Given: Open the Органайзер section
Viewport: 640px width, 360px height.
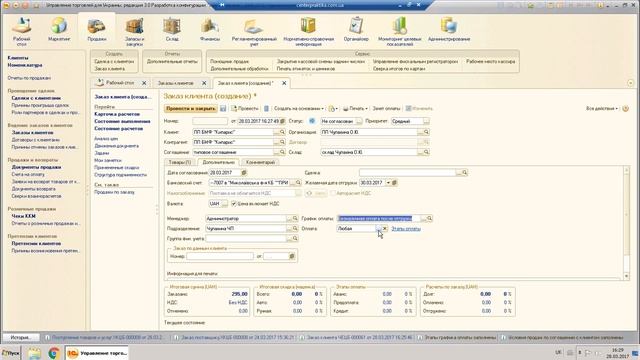Looking at the screenshot, I should coord(356,29).
